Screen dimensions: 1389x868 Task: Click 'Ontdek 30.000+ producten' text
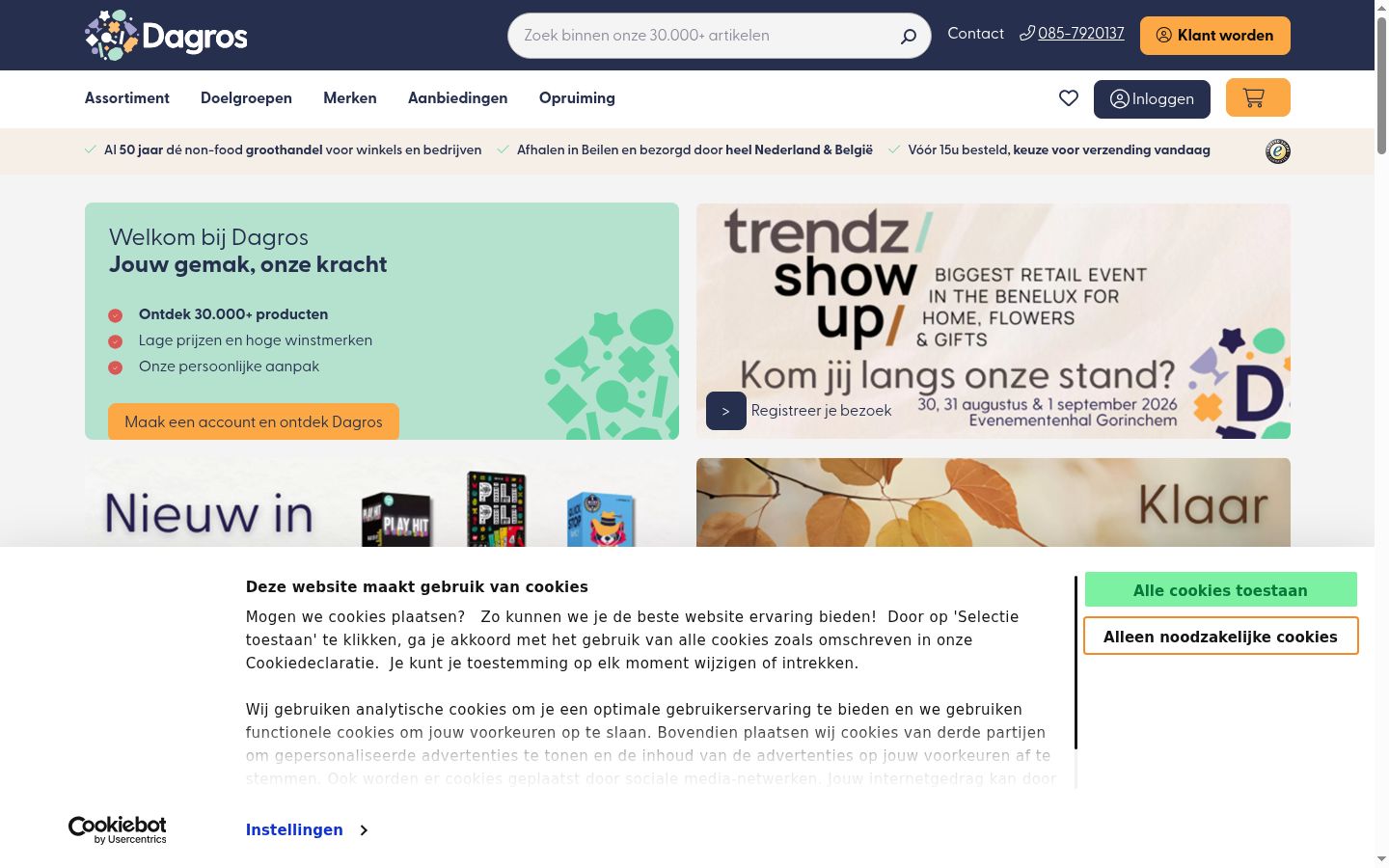[233, 314]
